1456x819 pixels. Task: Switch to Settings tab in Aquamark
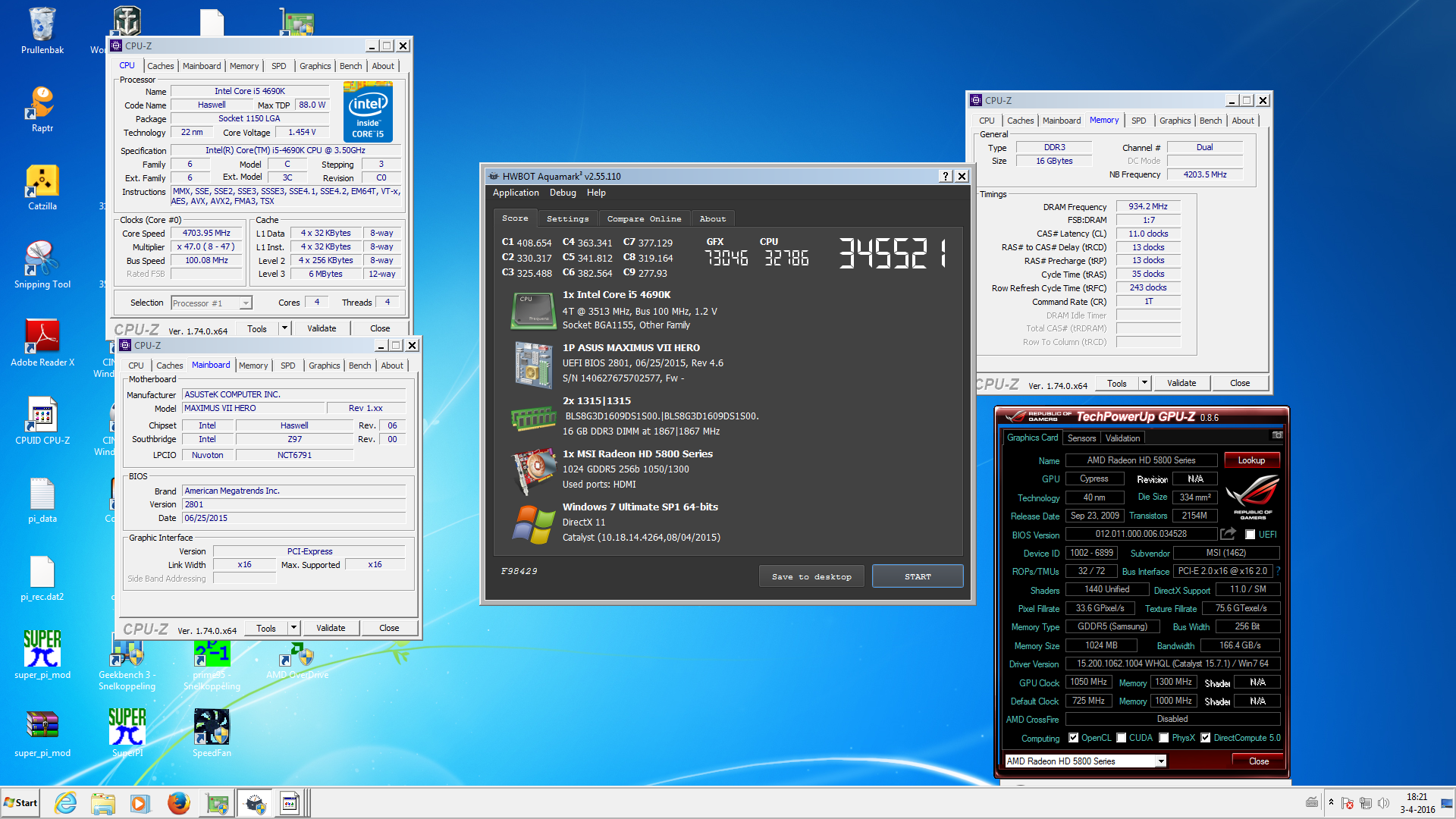click(567, 218)
